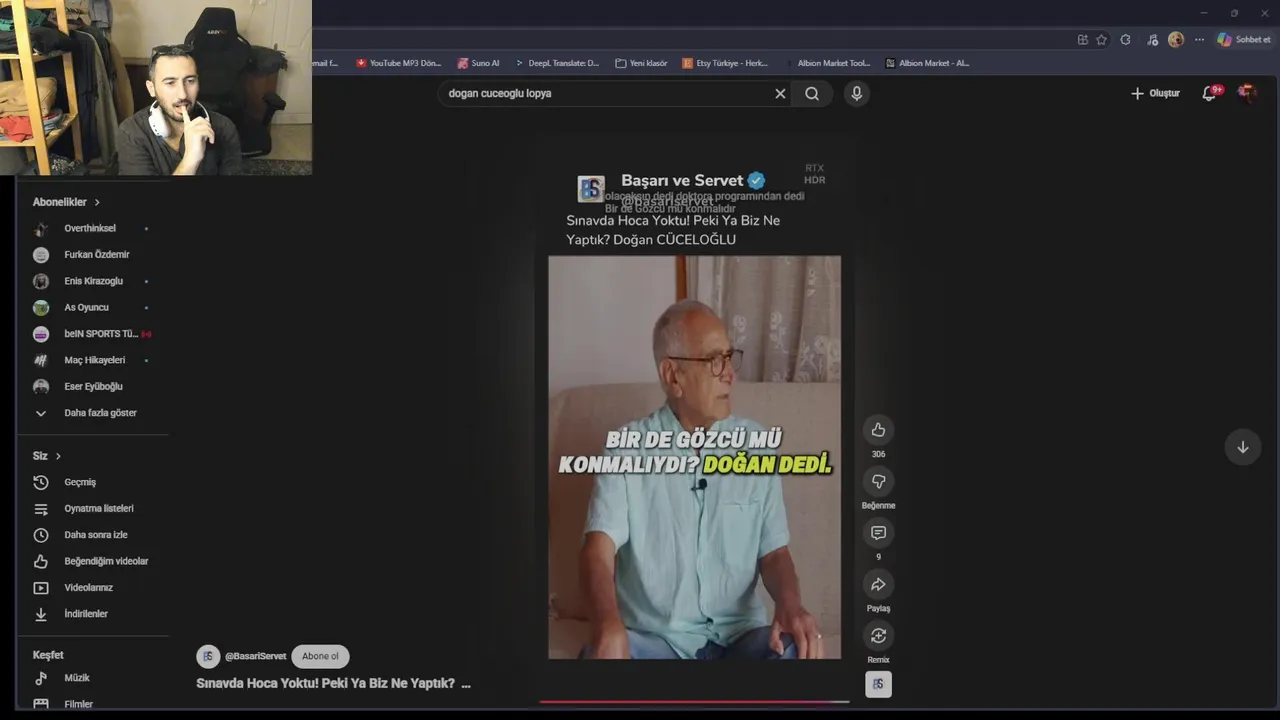Open the Eser Eyüboğlu channel
The image size is (1280, 720).
[92, 386]
